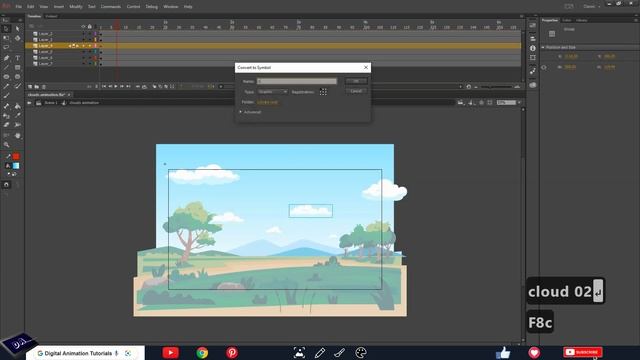This screenshot has height=360, width=640.
Task: Collapse the Position and Size section
Action: point(543,47)
